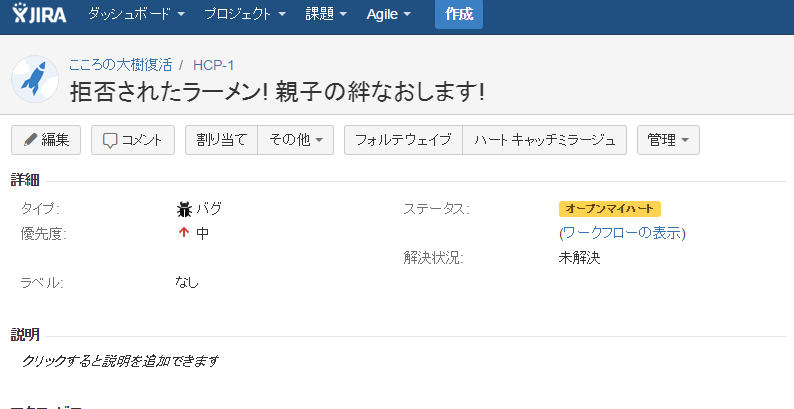Click the type value バグ

point(209,208)
